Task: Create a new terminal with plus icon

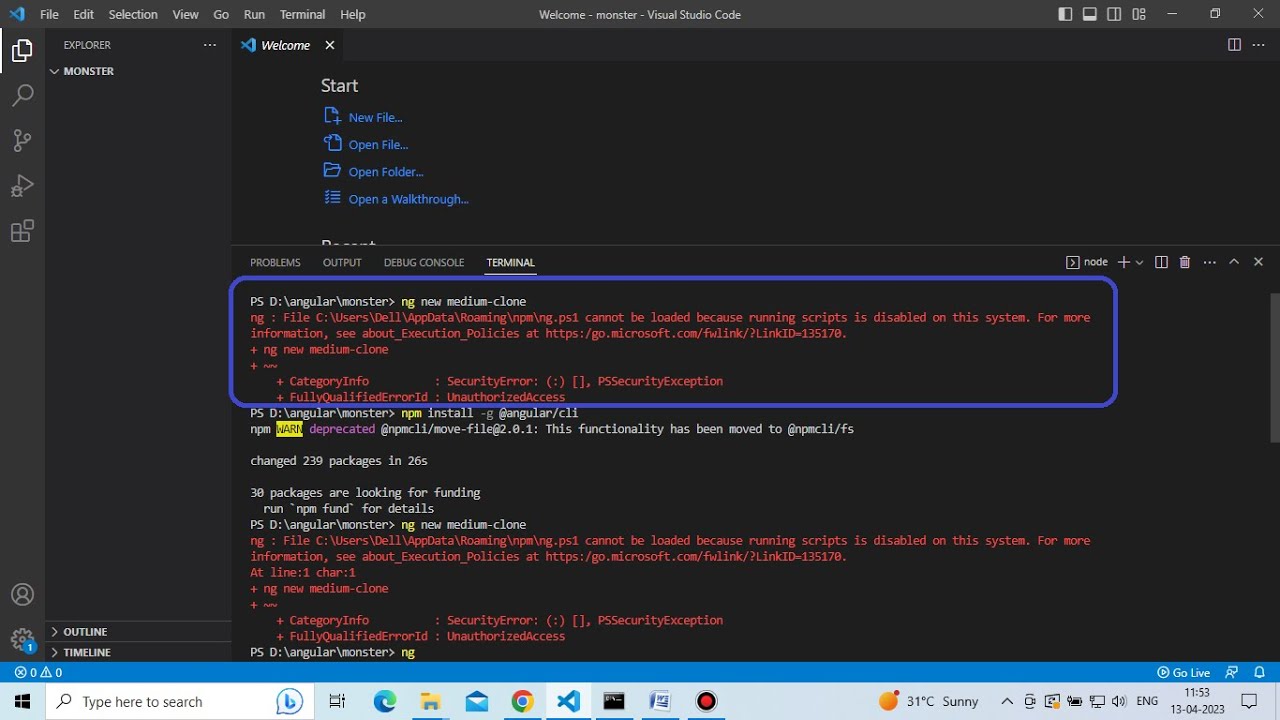Action: point(1124,262)
